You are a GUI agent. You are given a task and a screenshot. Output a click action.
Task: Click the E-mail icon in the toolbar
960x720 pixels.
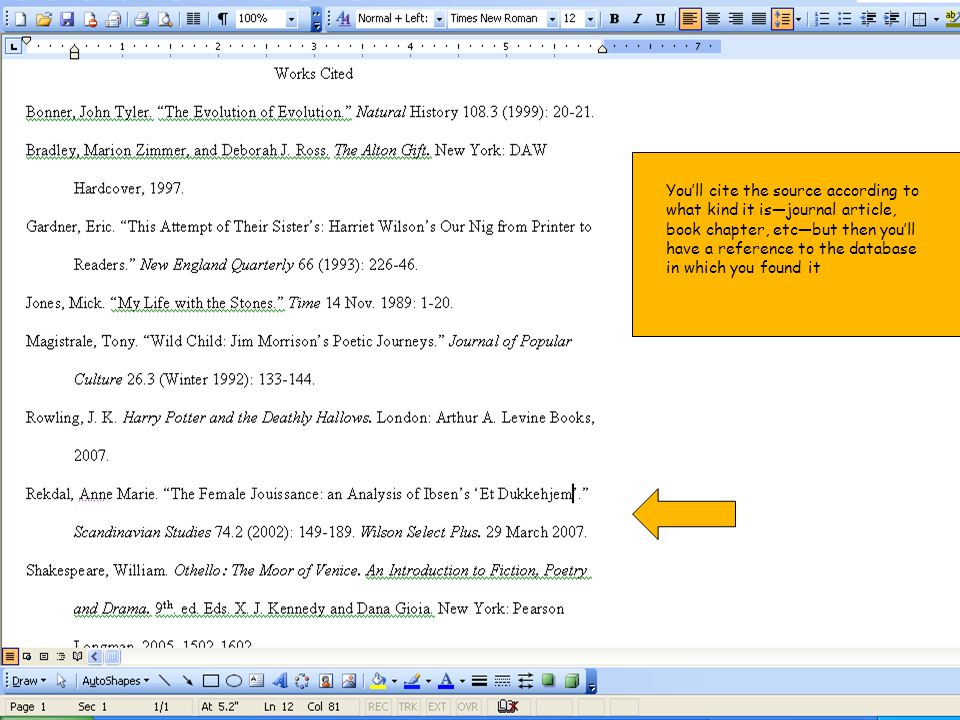click(113, 19)
